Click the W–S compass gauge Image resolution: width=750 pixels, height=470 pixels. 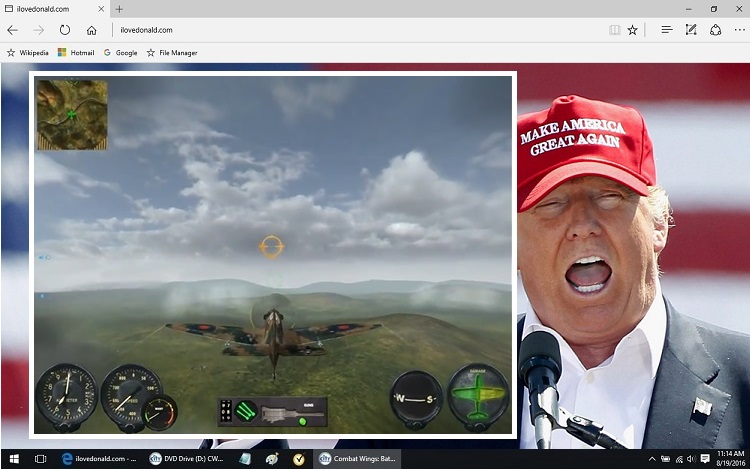[416, 398]
